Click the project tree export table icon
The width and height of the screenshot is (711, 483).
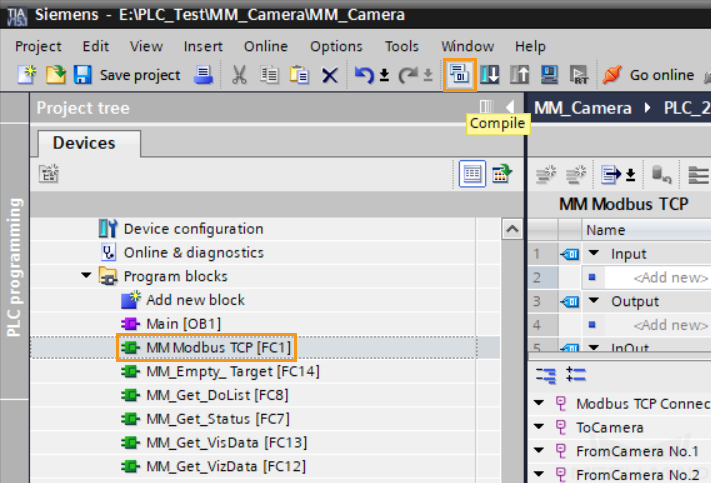pyautogui.click(x=502, y=174)
